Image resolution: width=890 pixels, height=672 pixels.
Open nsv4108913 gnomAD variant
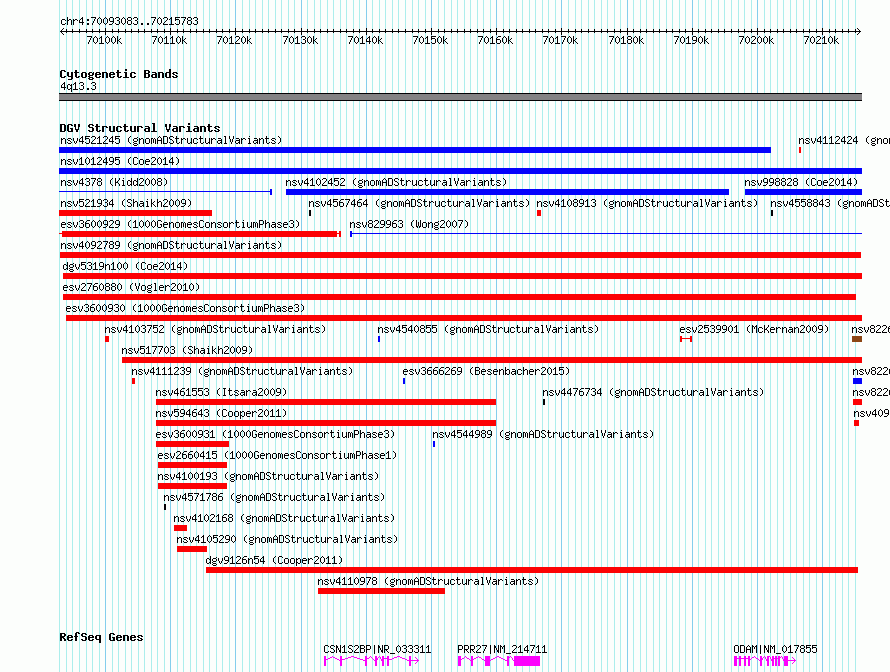[647, 203]
